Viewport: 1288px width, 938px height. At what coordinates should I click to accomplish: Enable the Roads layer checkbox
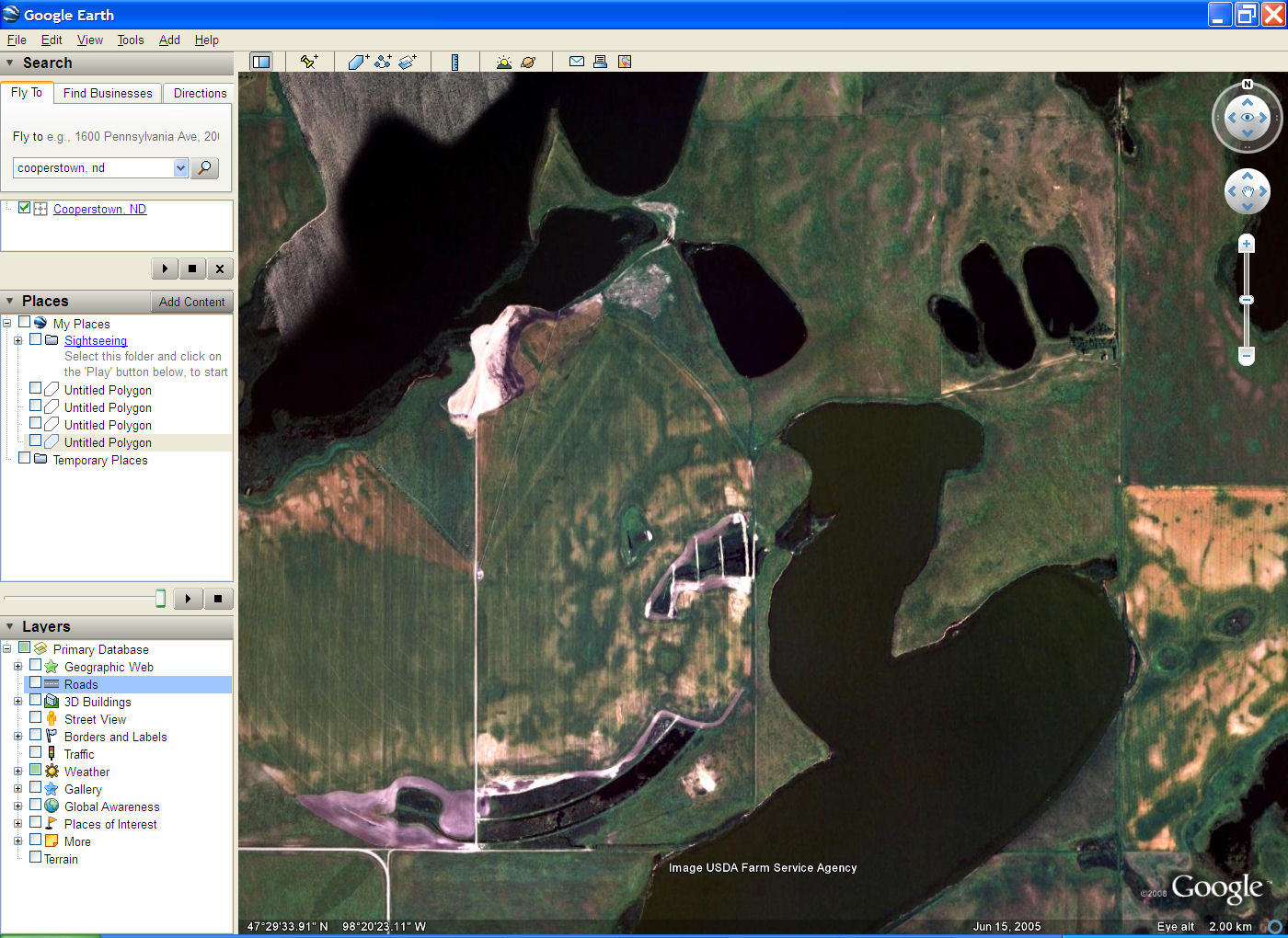click(x=36, y=683)
